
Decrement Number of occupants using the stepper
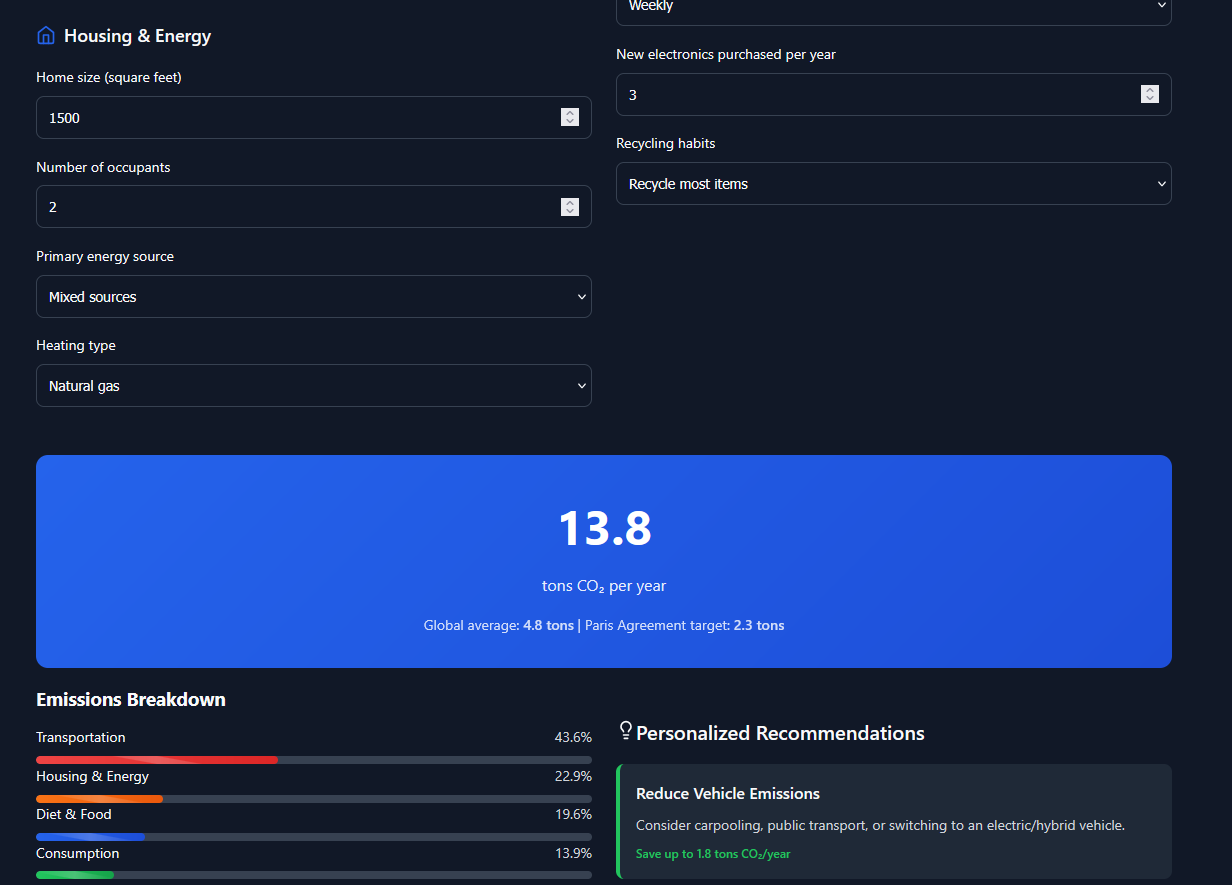pyautogui.click(x=570, y=211)
